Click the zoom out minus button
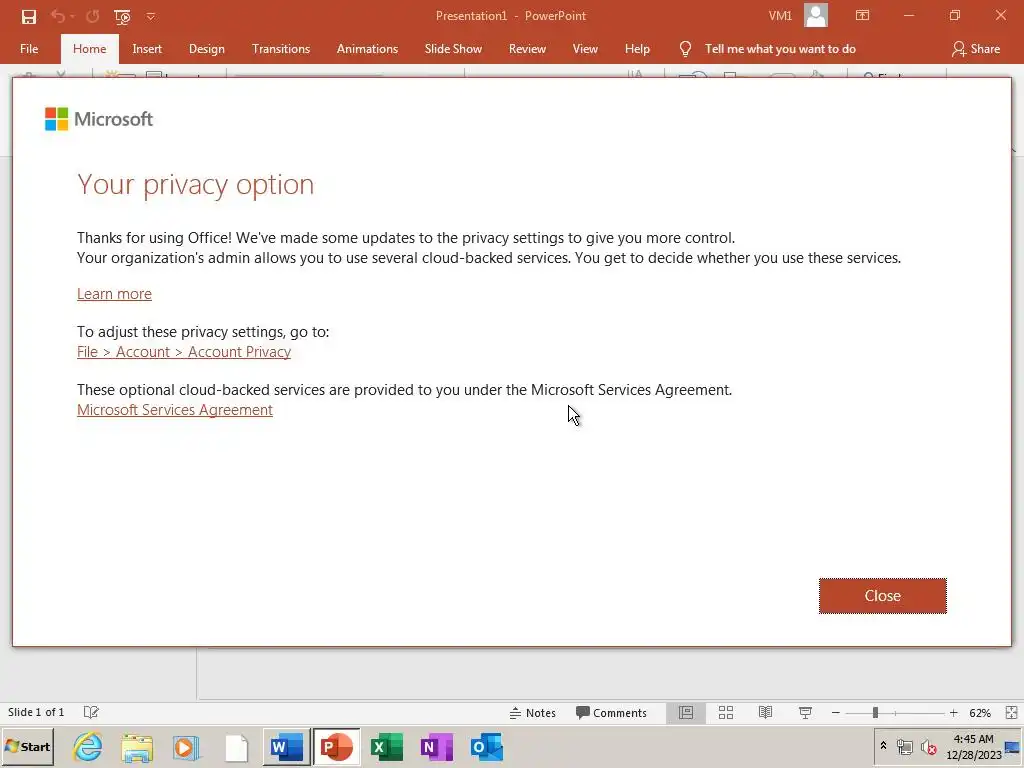The image size is (1024, 768). click(835, 712)
